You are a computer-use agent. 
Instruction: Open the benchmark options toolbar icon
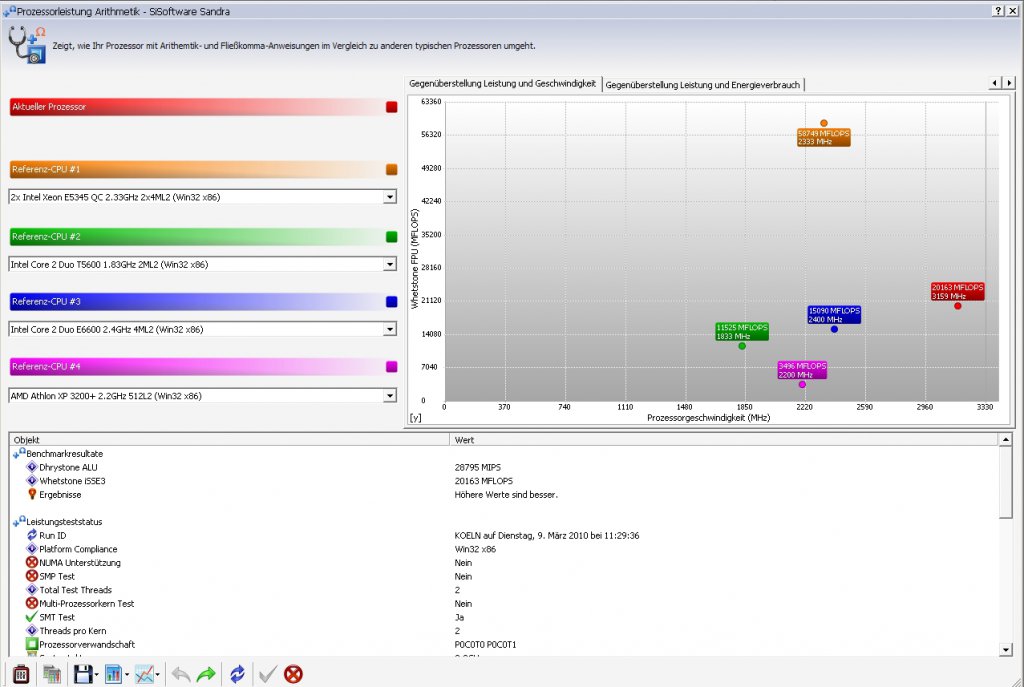[x=21, y=674]
